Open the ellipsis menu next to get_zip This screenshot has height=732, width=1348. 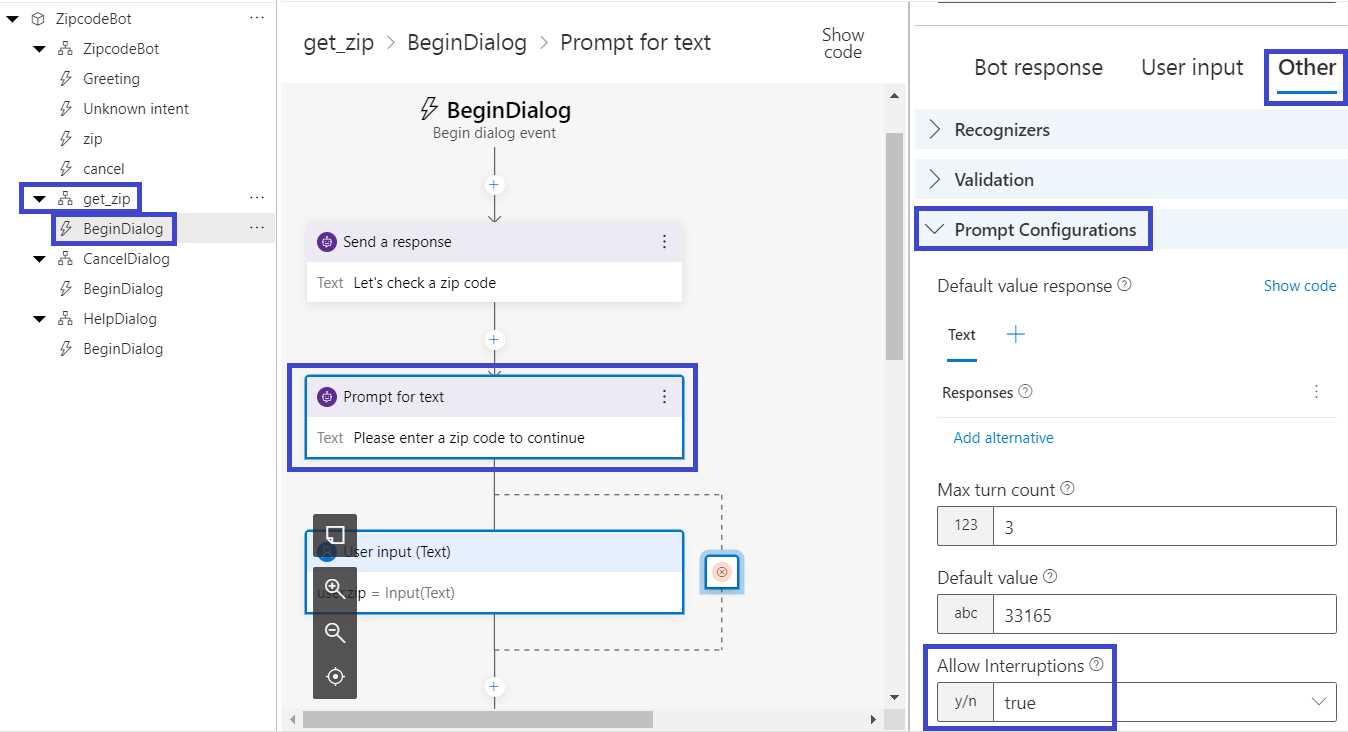click(x=257, y=197)
